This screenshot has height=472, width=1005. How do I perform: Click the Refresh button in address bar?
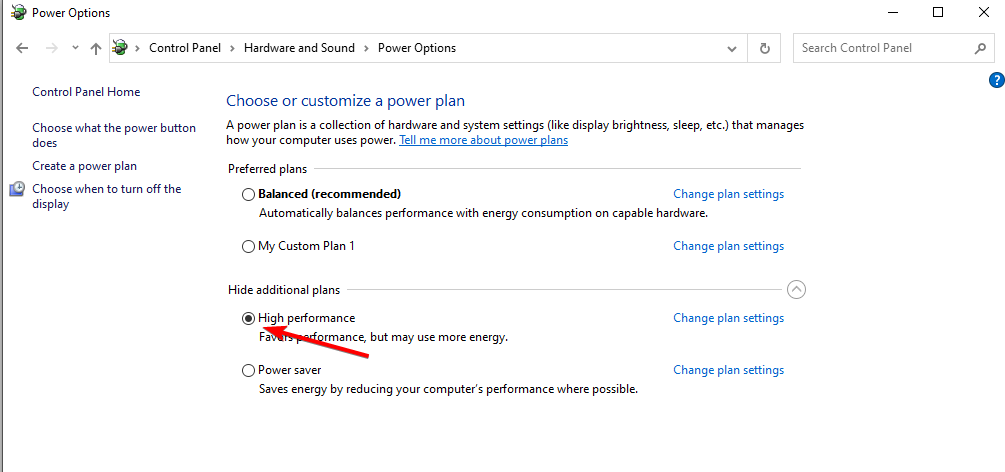pyautogui.click(x=765, y=48)
